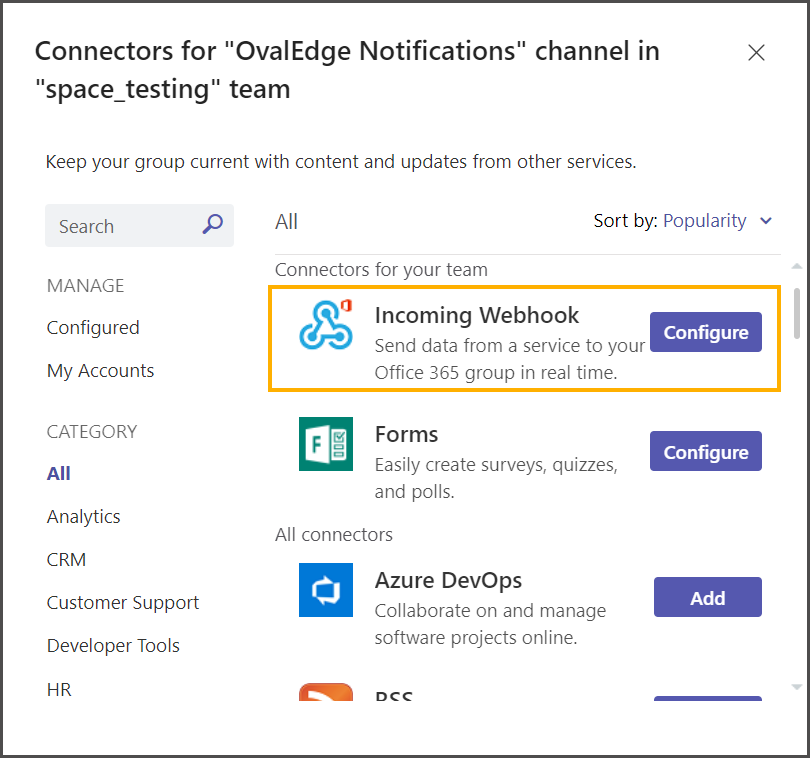810x758 pixels.
Task: Open the Configured connectors list
Action: pyautogui.click(x=93, y=328)
